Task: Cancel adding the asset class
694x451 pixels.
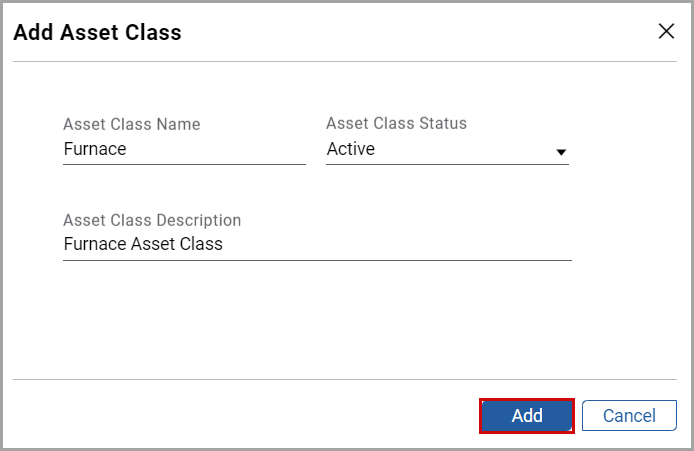Action: 629,416
